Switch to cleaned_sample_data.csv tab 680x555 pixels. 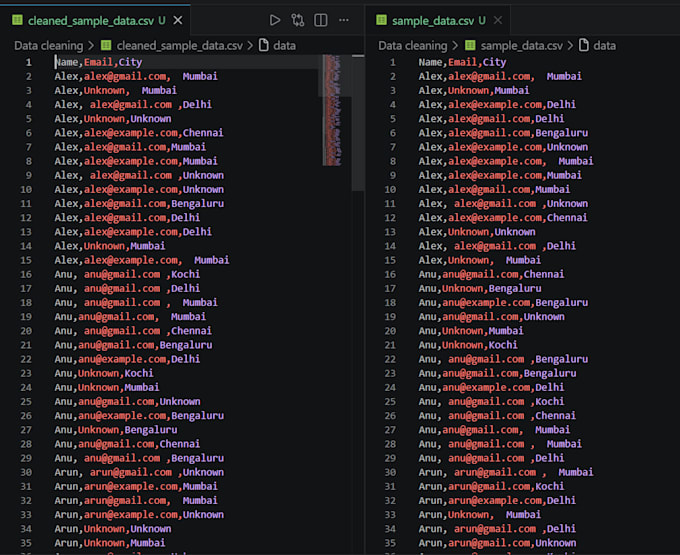96,20
